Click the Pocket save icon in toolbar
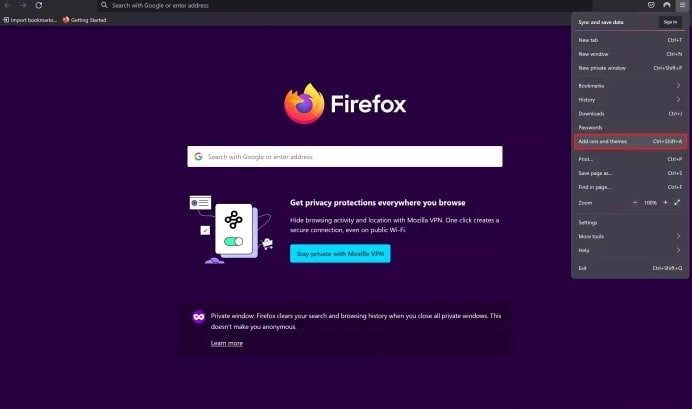692x409 pixels. (x=651, y=5)
